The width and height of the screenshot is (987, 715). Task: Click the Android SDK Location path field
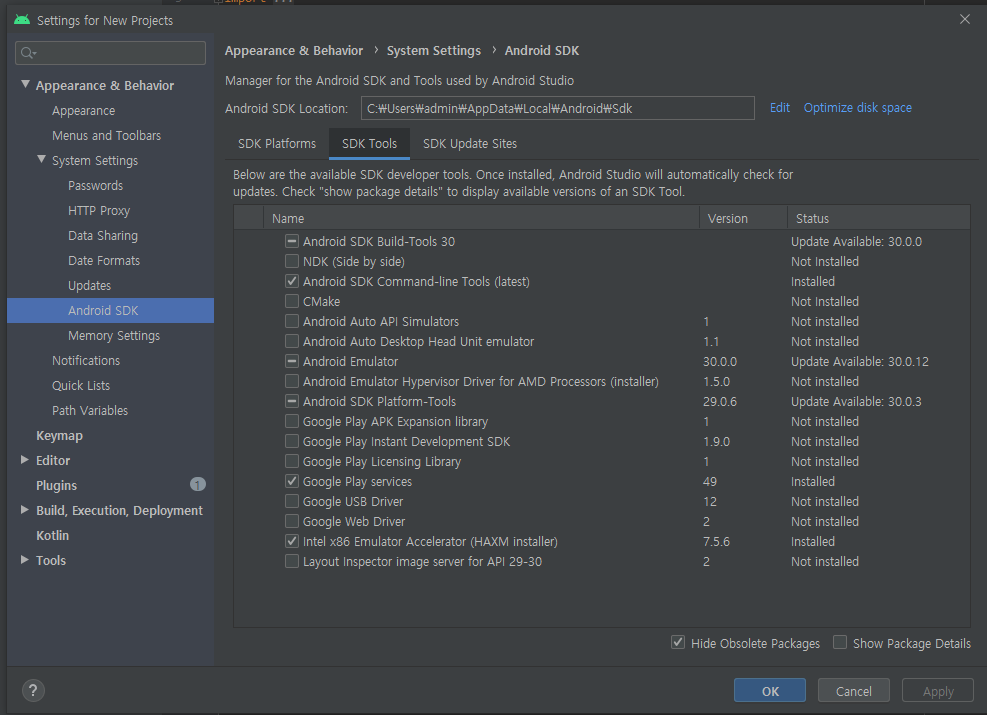558,108
